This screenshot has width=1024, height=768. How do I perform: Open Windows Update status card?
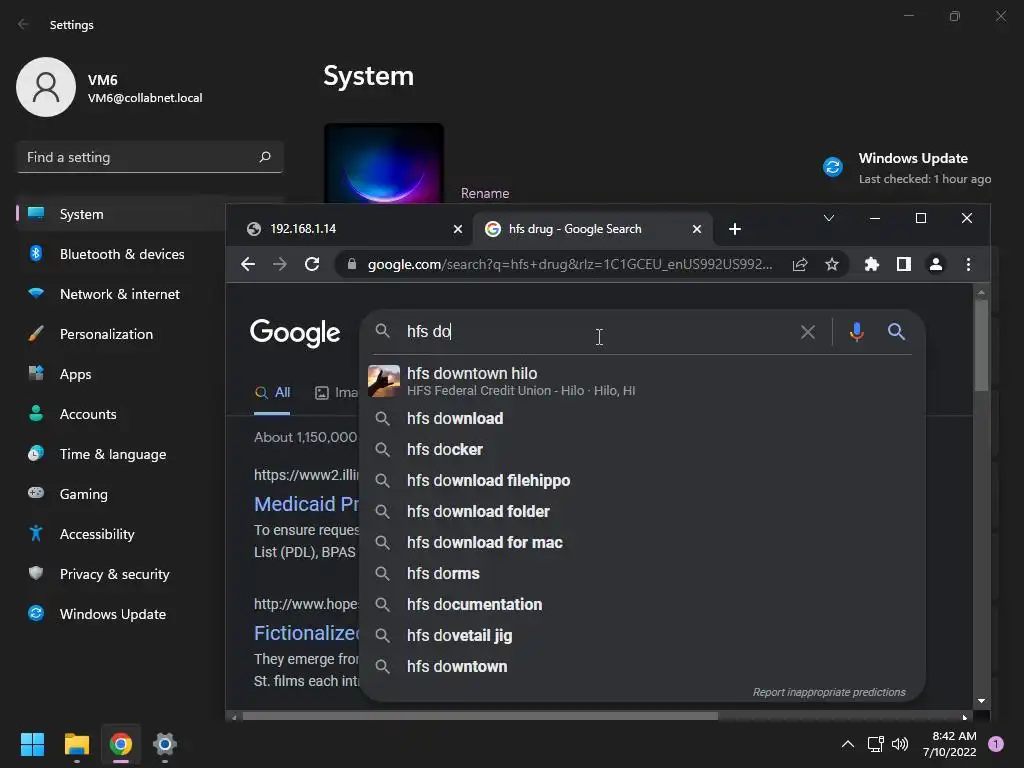(x=907, y=168)
